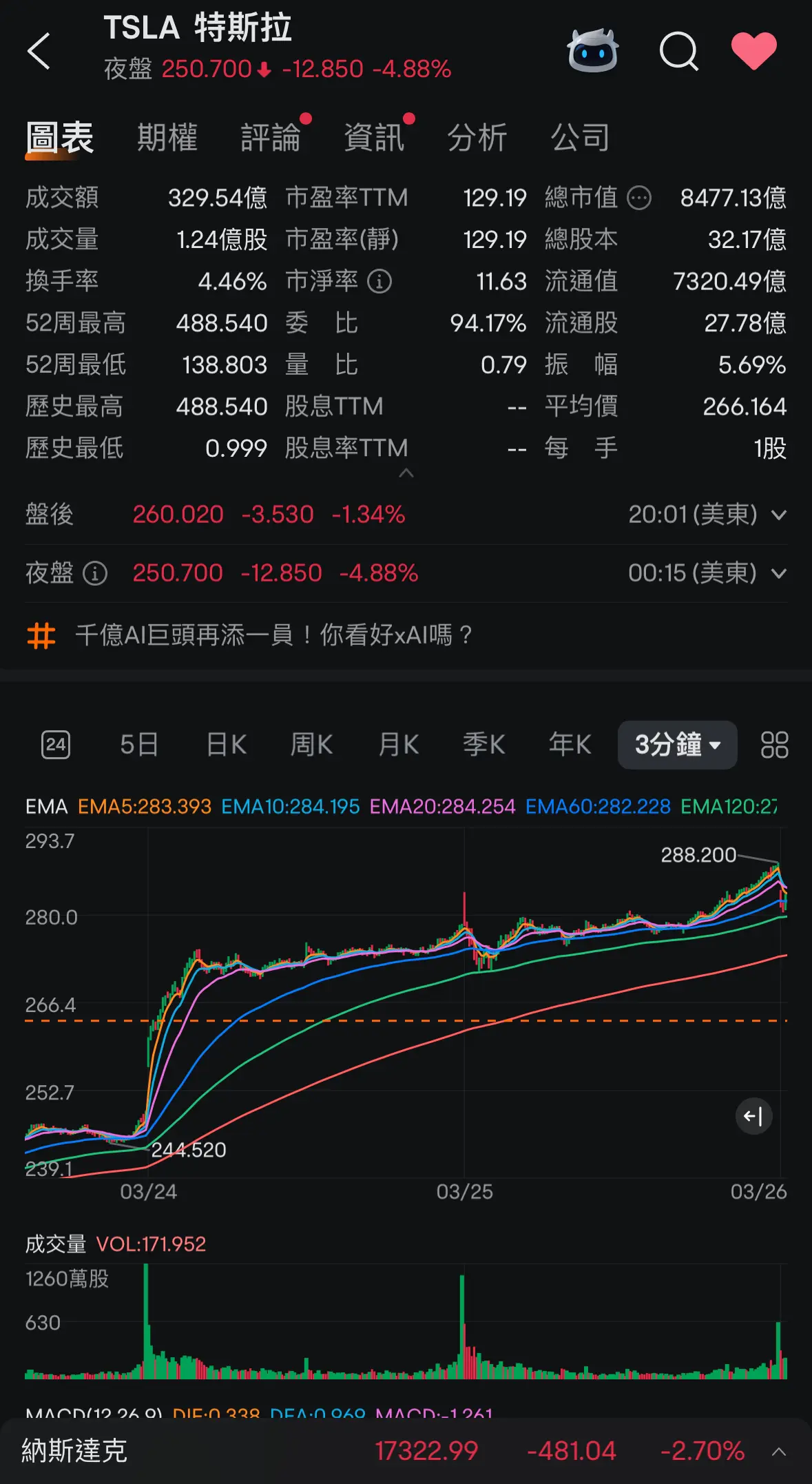Tap the 成交量 volume indicator label
The image size is (812, 1484).
point(56,1244)
